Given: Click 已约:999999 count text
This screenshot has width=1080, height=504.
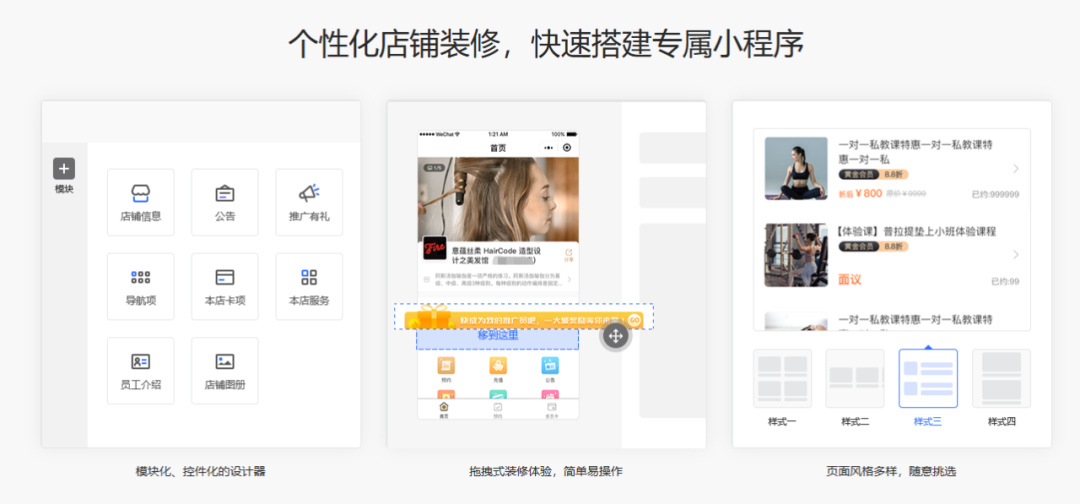Looking at the screenshot, I should (995, 195).
